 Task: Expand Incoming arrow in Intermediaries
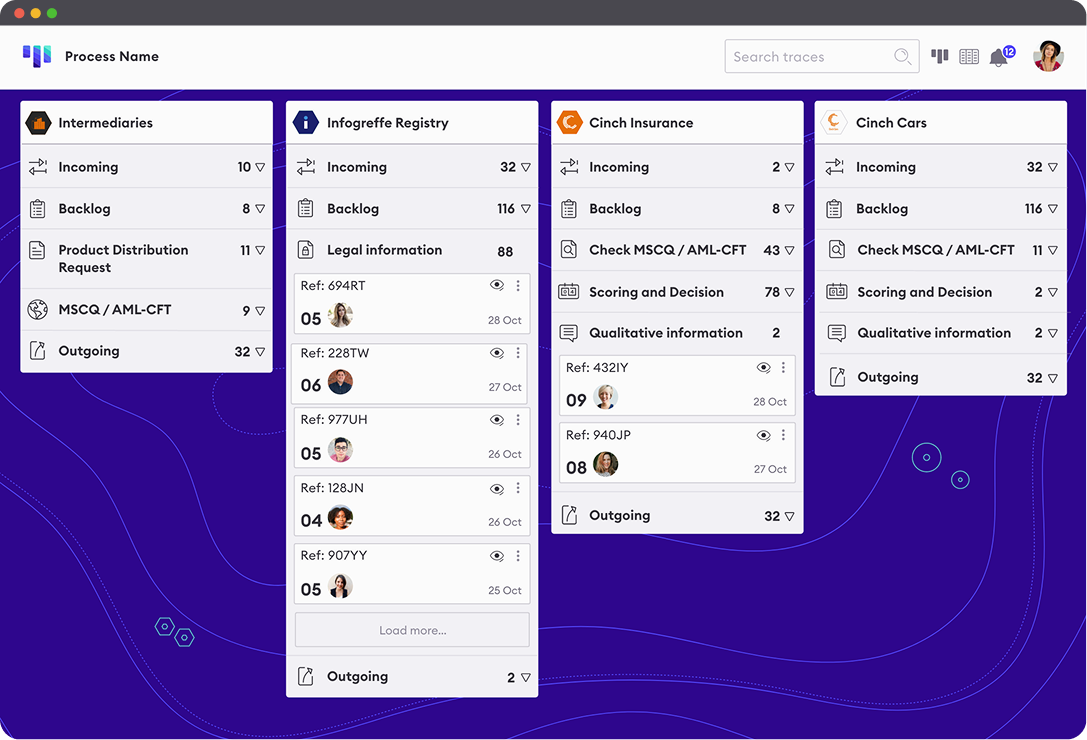click(260, 167)
